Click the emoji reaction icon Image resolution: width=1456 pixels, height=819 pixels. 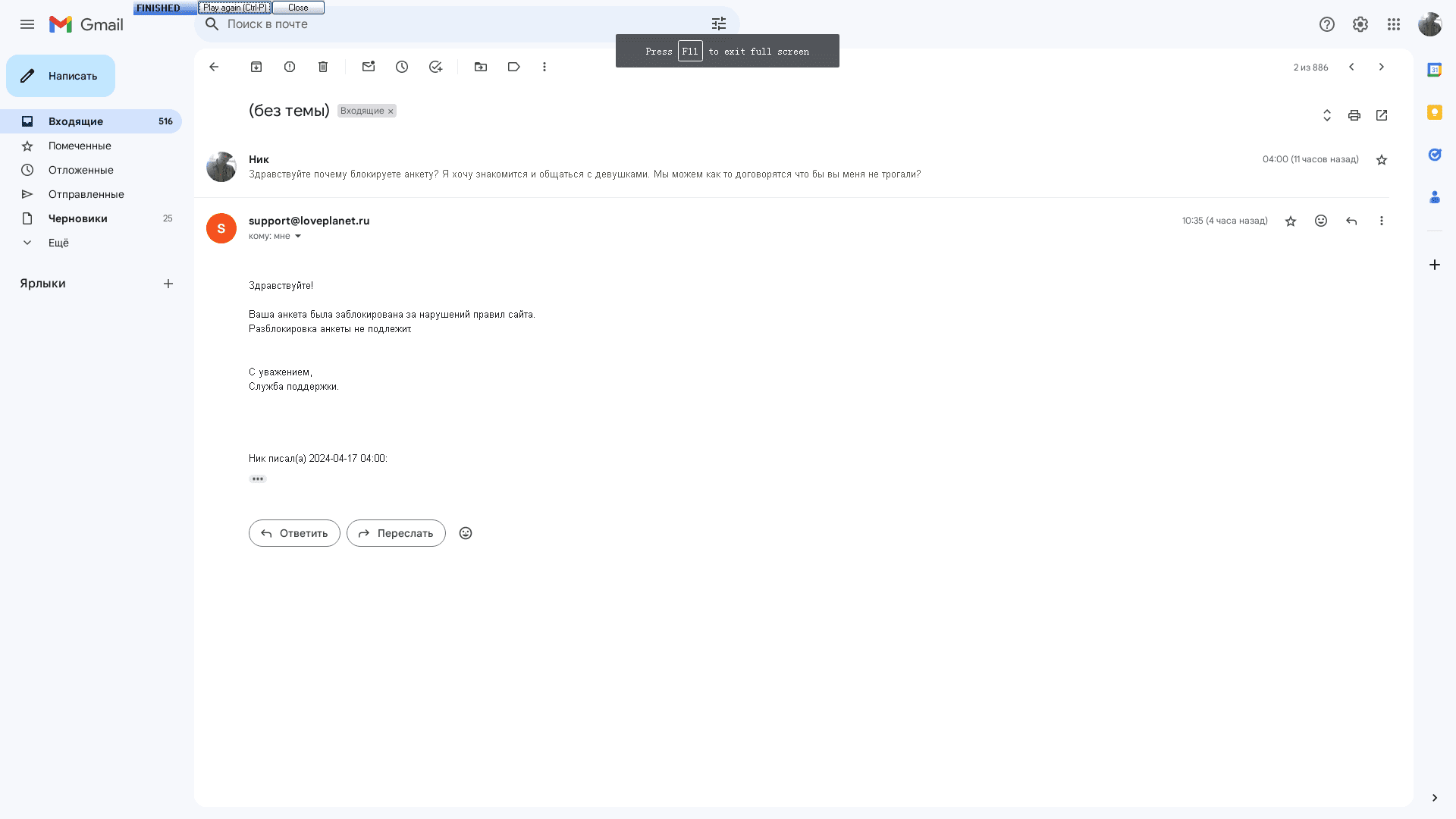[x=1321, y=221]
